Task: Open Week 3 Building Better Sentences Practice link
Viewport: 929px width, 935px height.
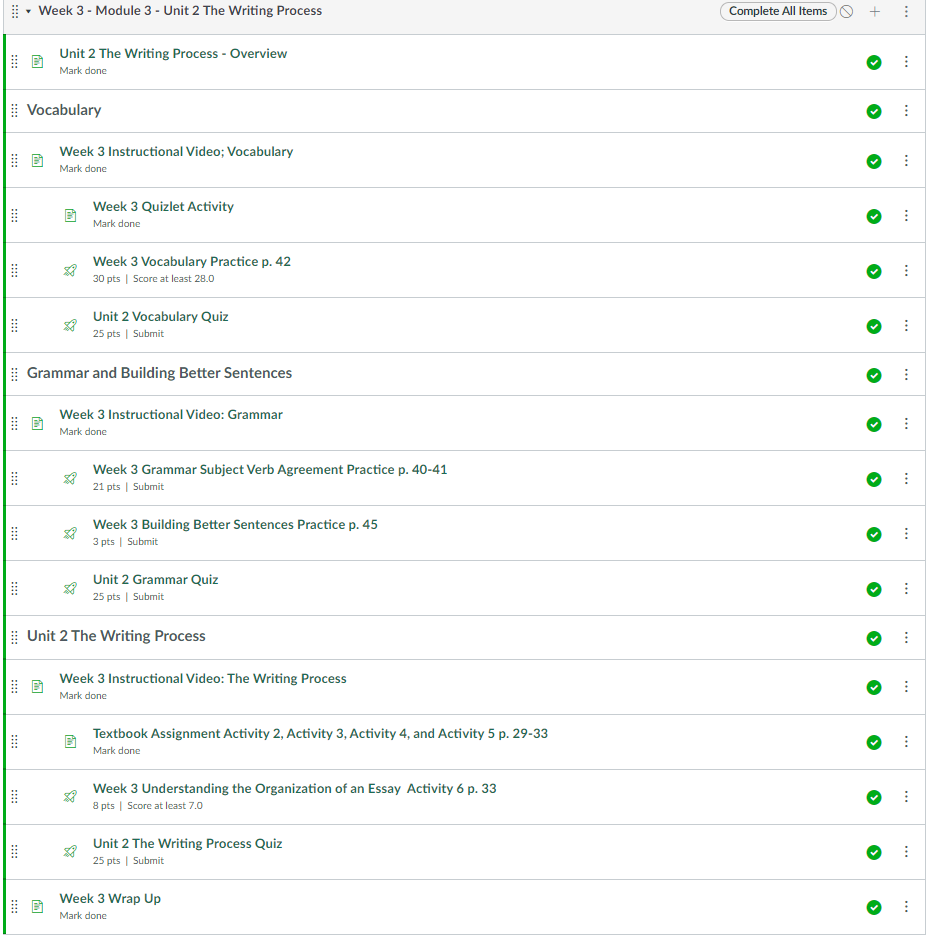Action: click(235, 524)
